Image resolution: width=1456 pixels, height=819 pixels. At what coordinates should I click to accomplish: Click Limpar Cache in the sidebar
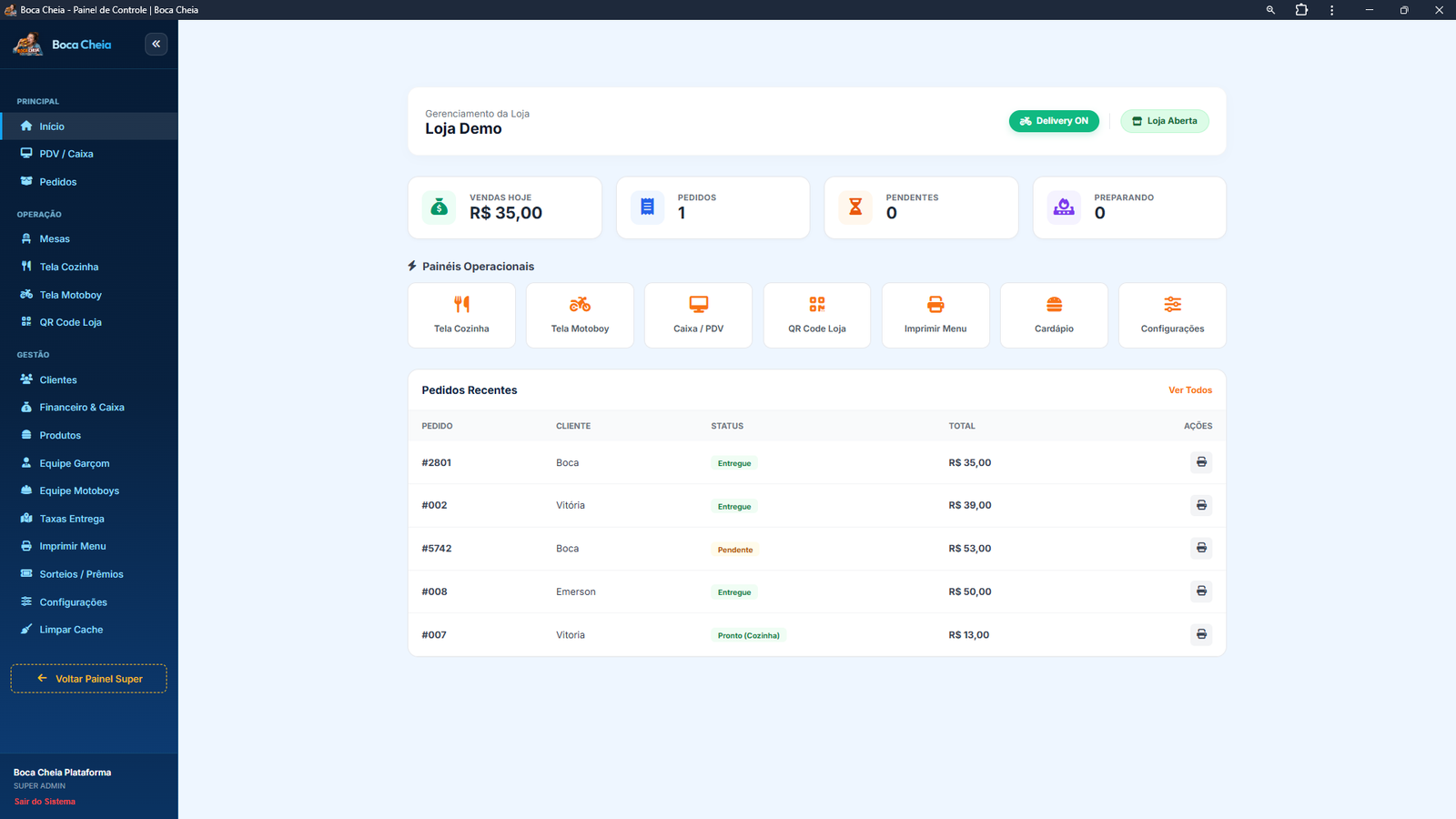point(88,630)
